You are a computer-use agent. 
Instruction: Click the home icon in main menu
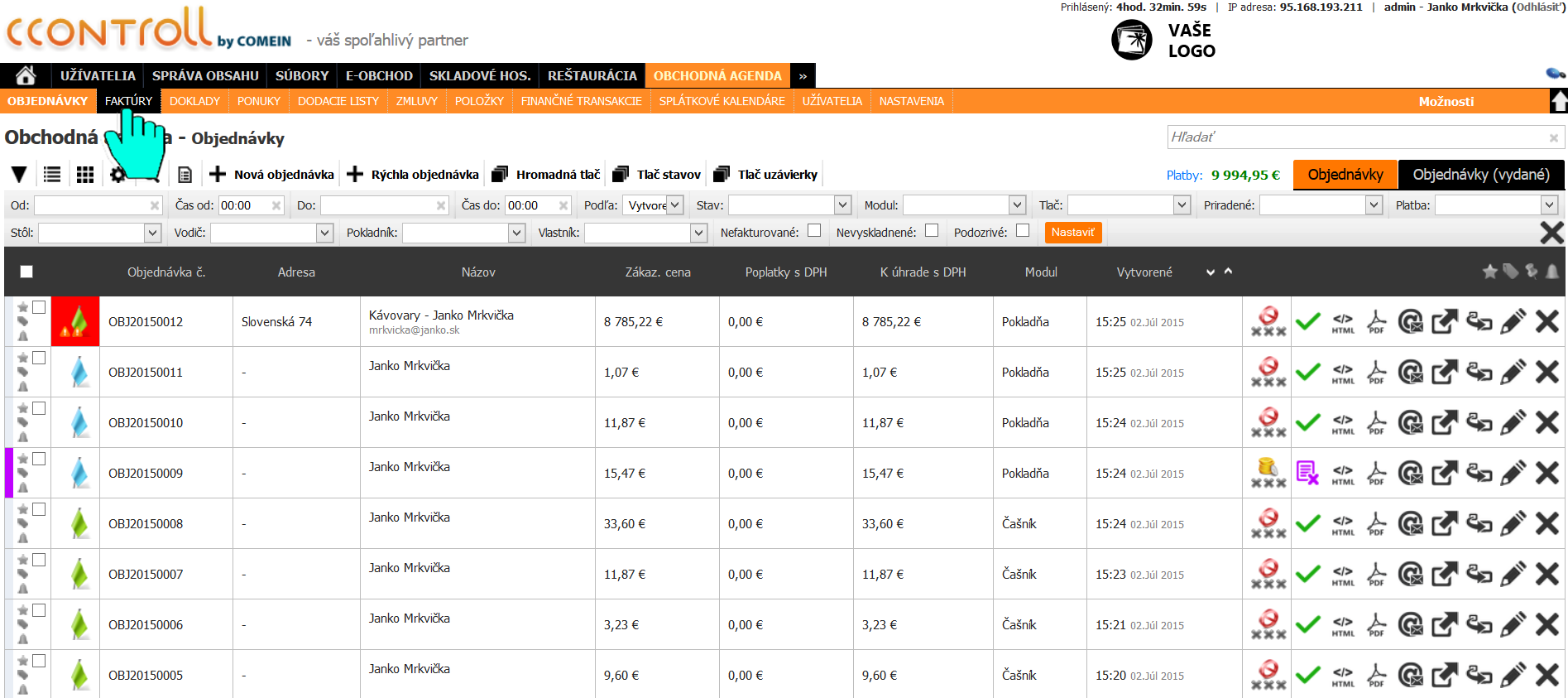tap(26, 75)
